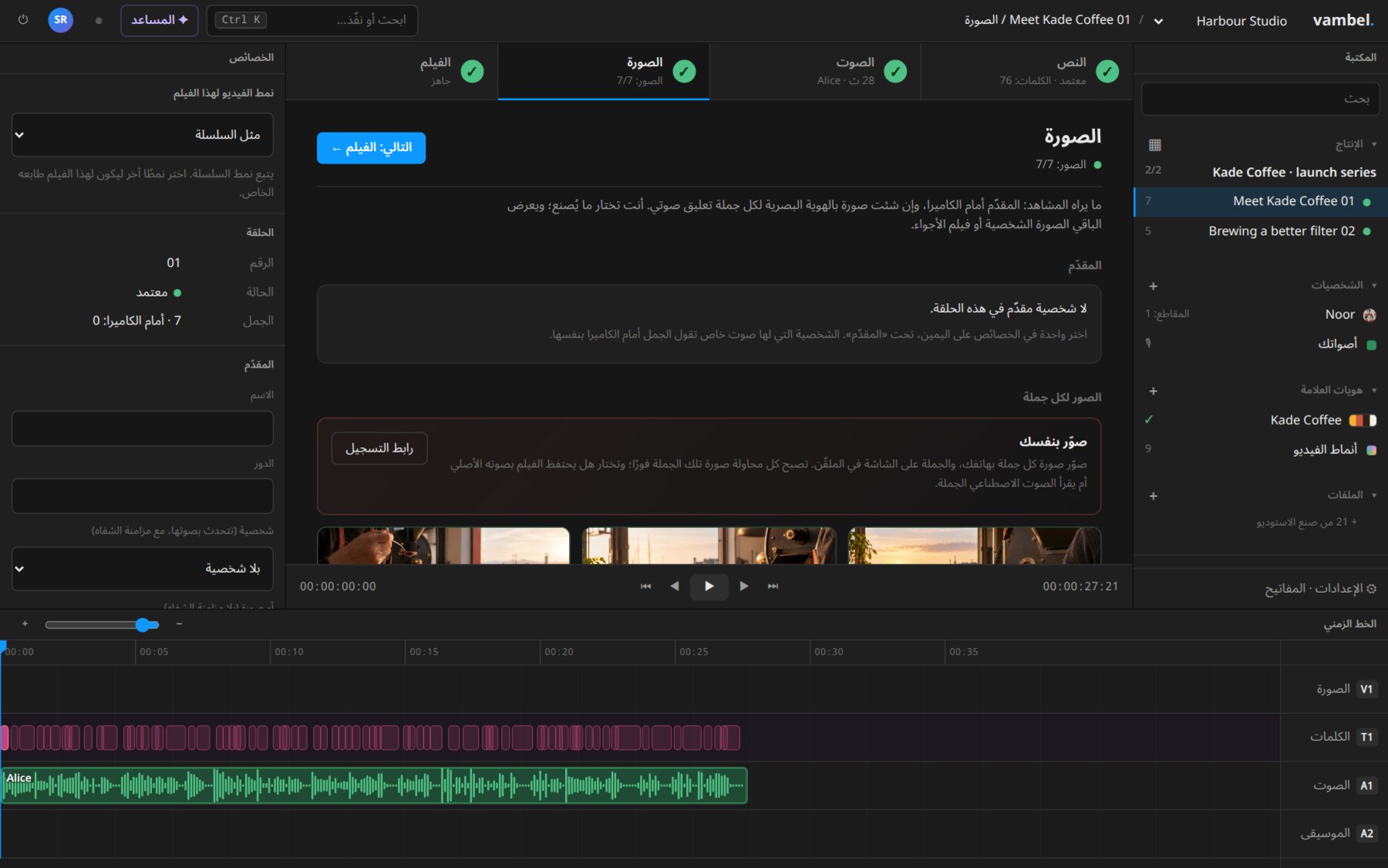Open the المساعد assistant button
Image resolution: width=1388 pixels, height=868 pixels.
[x=160, y=20]
